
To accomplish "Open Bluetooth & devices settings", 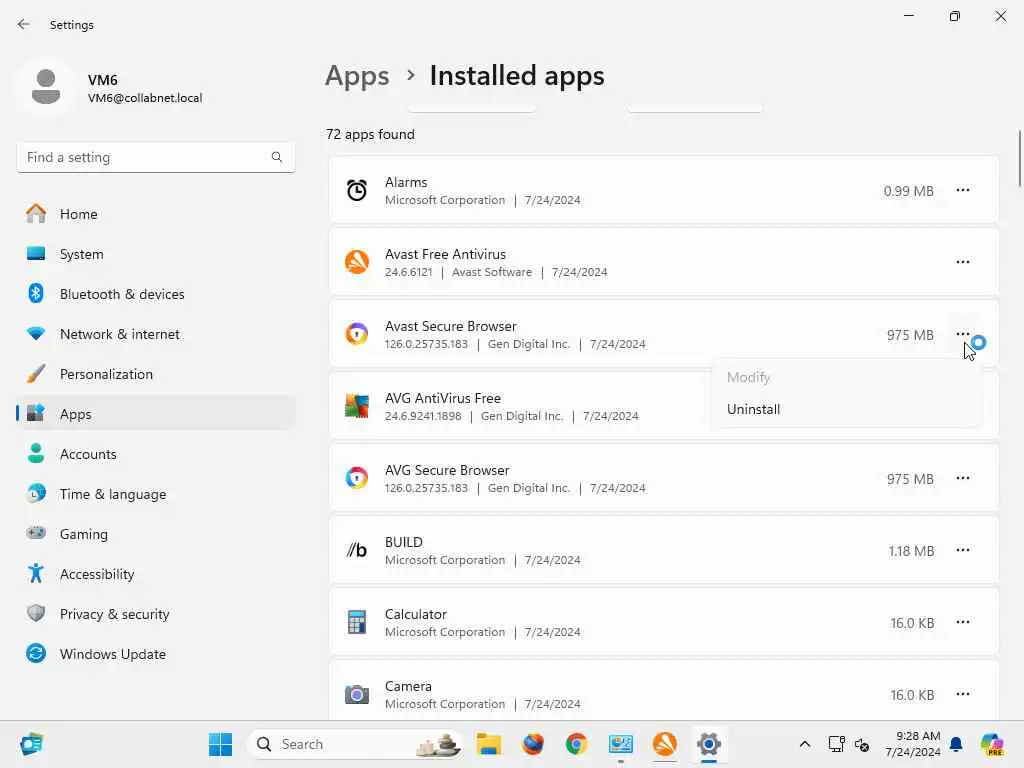I will click(x=156, y=294).
